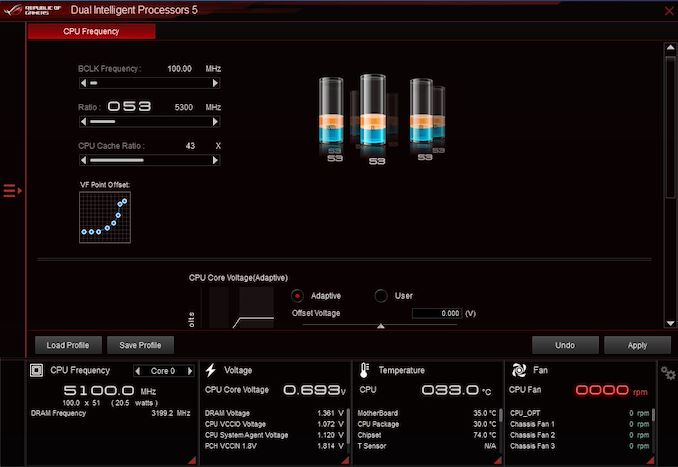678x467 pixels.
Task: Click the 5100.0 MHz frequency readout
Action: point(99,390)
